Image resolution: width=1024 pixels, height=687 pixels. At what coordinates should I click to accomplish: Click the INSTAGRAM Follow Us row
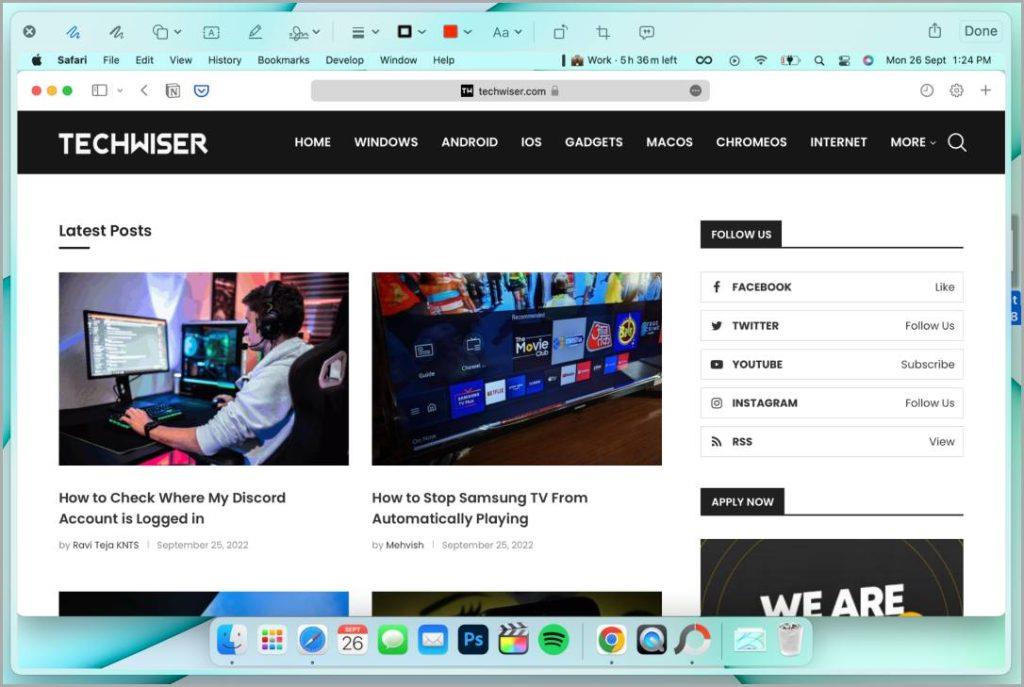tap(831, 403)
